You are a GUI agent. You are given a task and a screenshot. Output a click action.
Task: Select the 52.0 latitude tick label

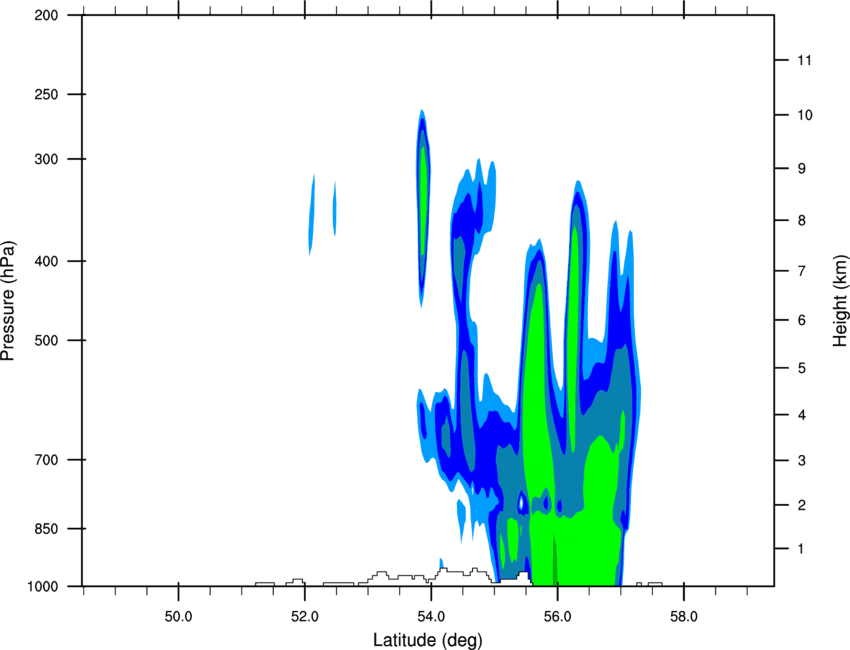(304, 614)
